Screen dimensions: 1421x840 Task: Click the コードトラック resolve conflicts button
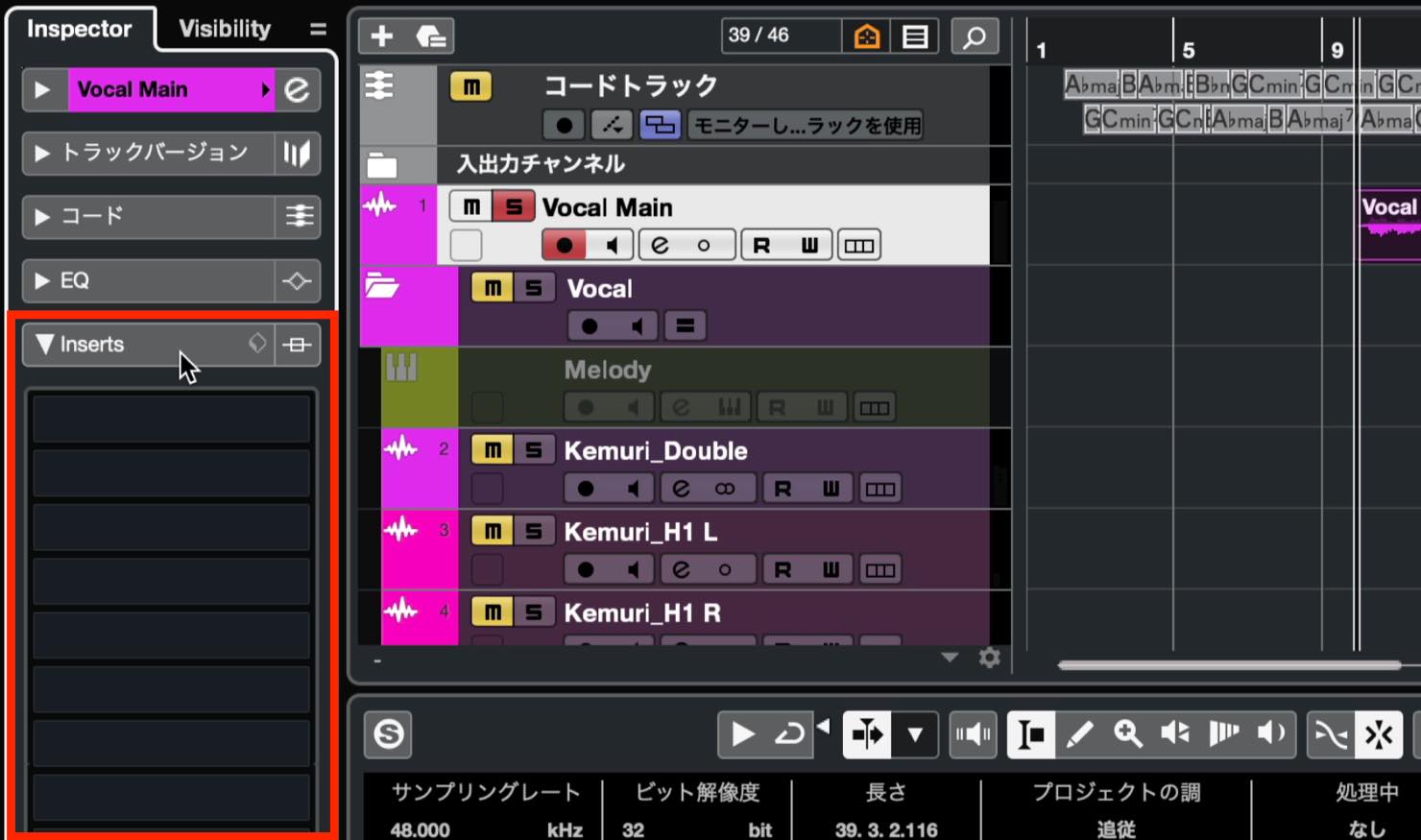[x=660, y=125]
